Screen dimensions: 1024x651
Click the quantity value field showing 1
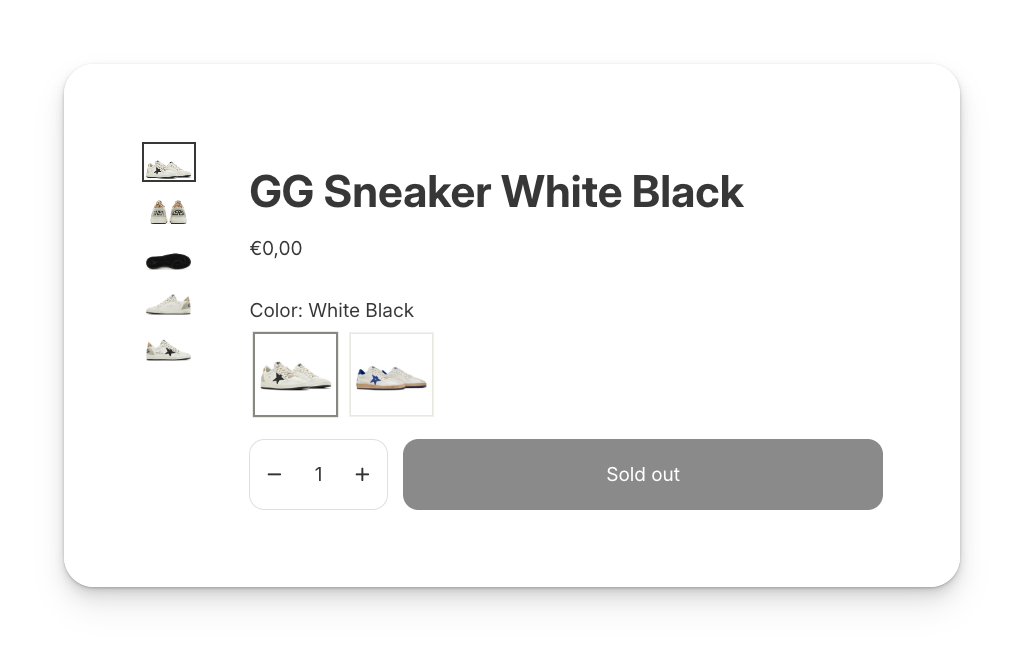coord(319,475)
